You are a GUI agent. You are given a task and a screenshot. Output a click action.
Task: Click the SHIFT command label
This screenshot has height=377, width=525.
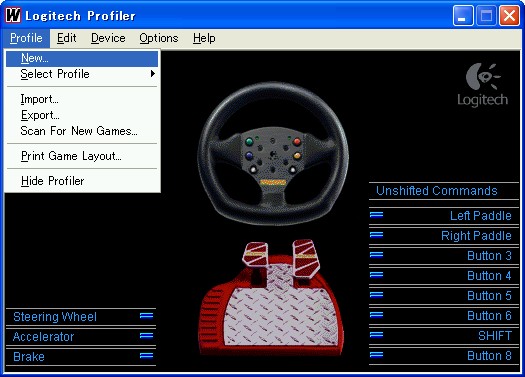point(495,336)
